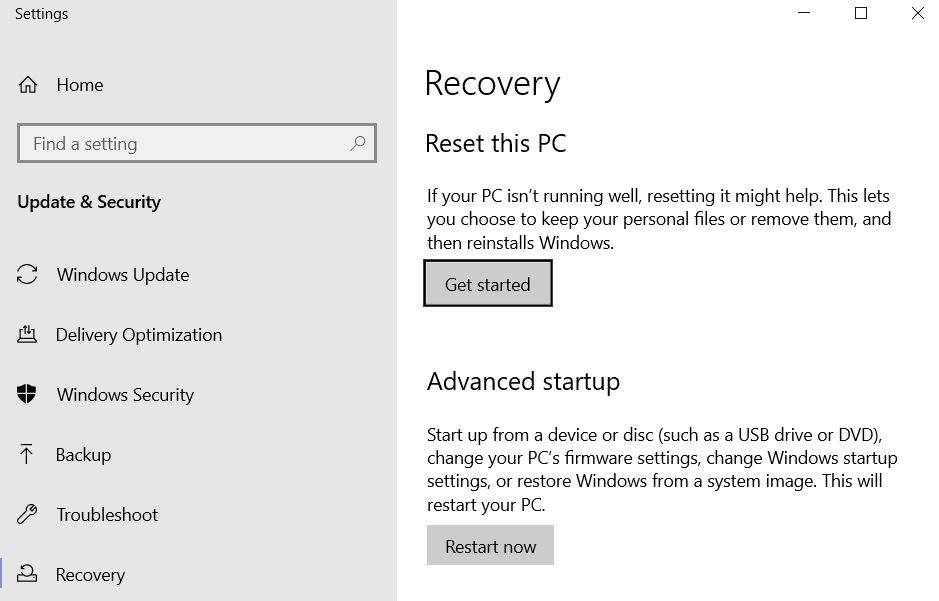Select the Recovery sidebar entry
939x601 pixels.
[x=90, y=575]
